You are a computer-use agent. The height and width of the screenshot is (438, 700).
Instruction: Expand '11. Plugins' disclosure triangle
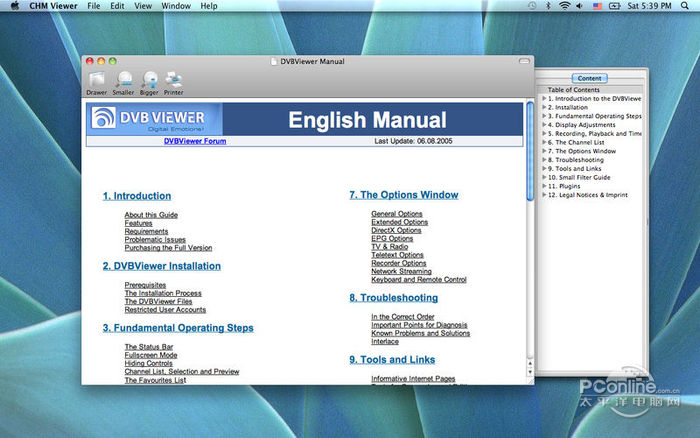click(x=544, y=186)
